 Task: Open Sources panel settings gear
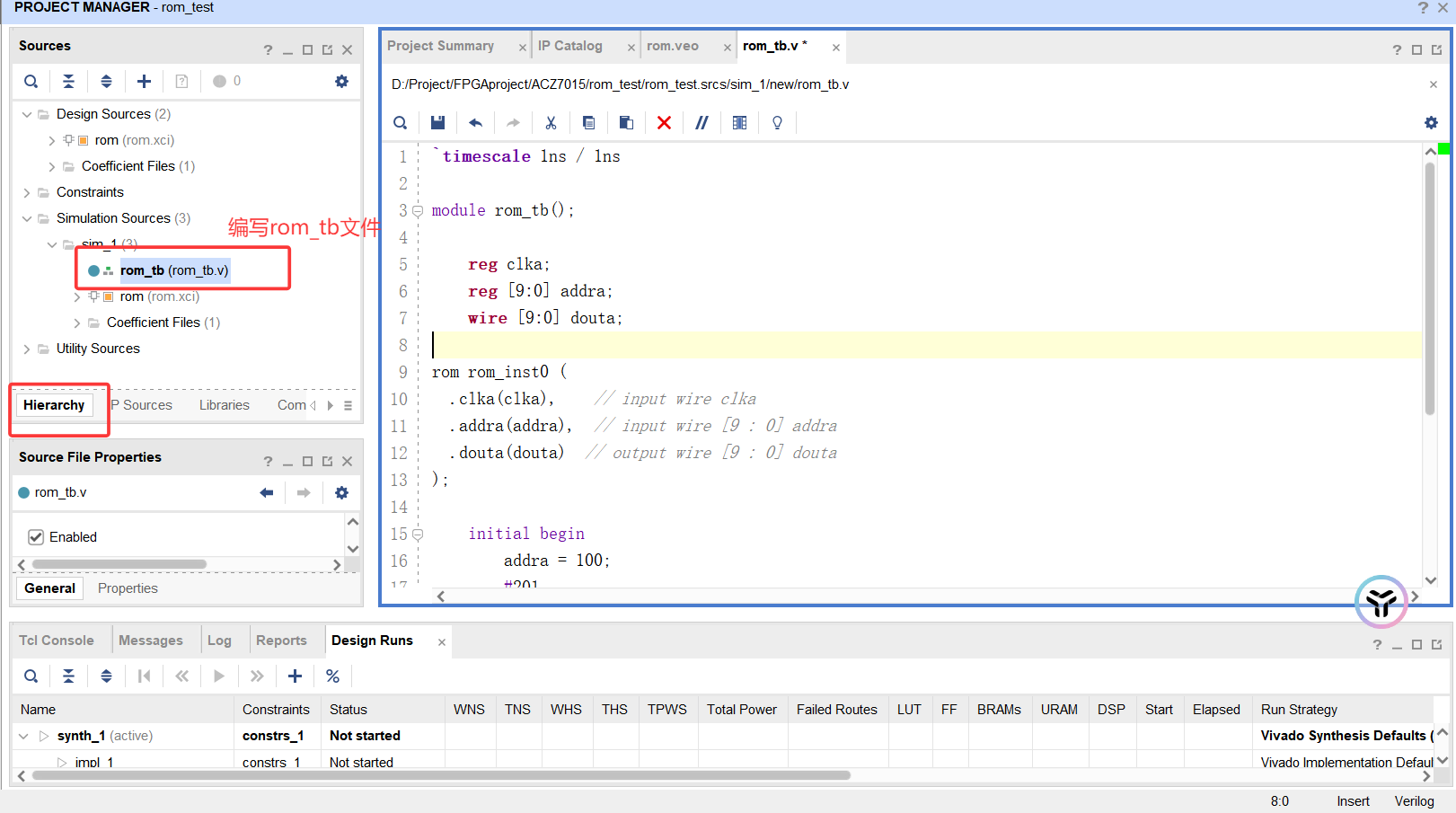341,82
